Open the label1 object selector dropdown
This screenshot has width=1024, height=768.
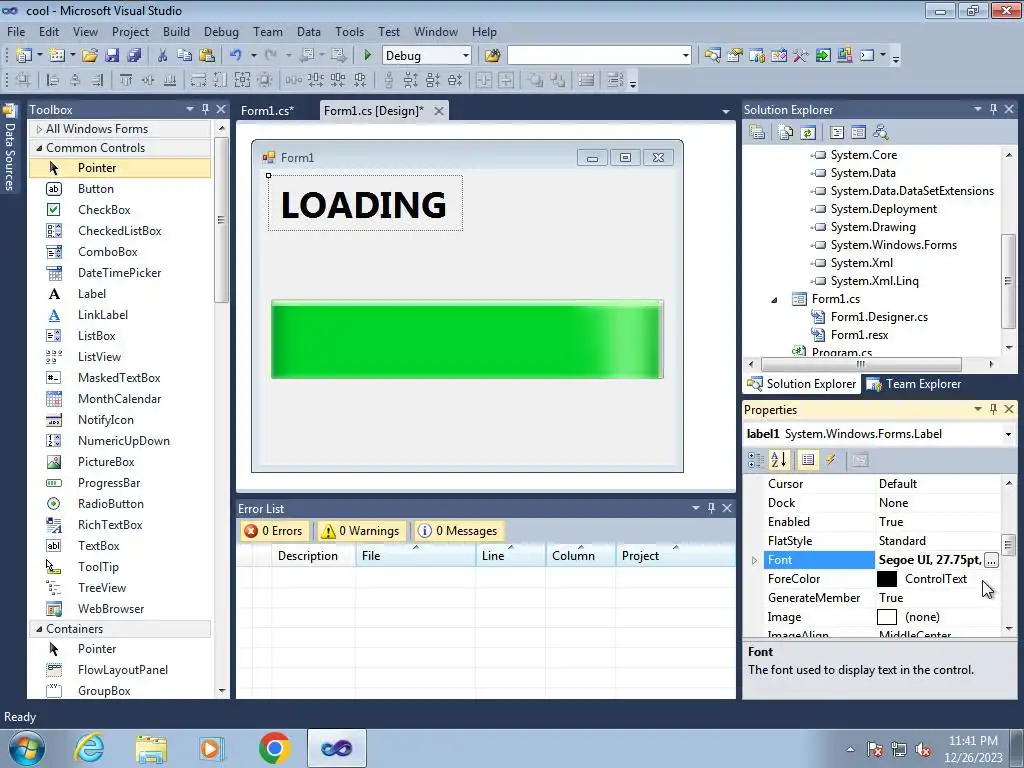(x=1008, y=434)
